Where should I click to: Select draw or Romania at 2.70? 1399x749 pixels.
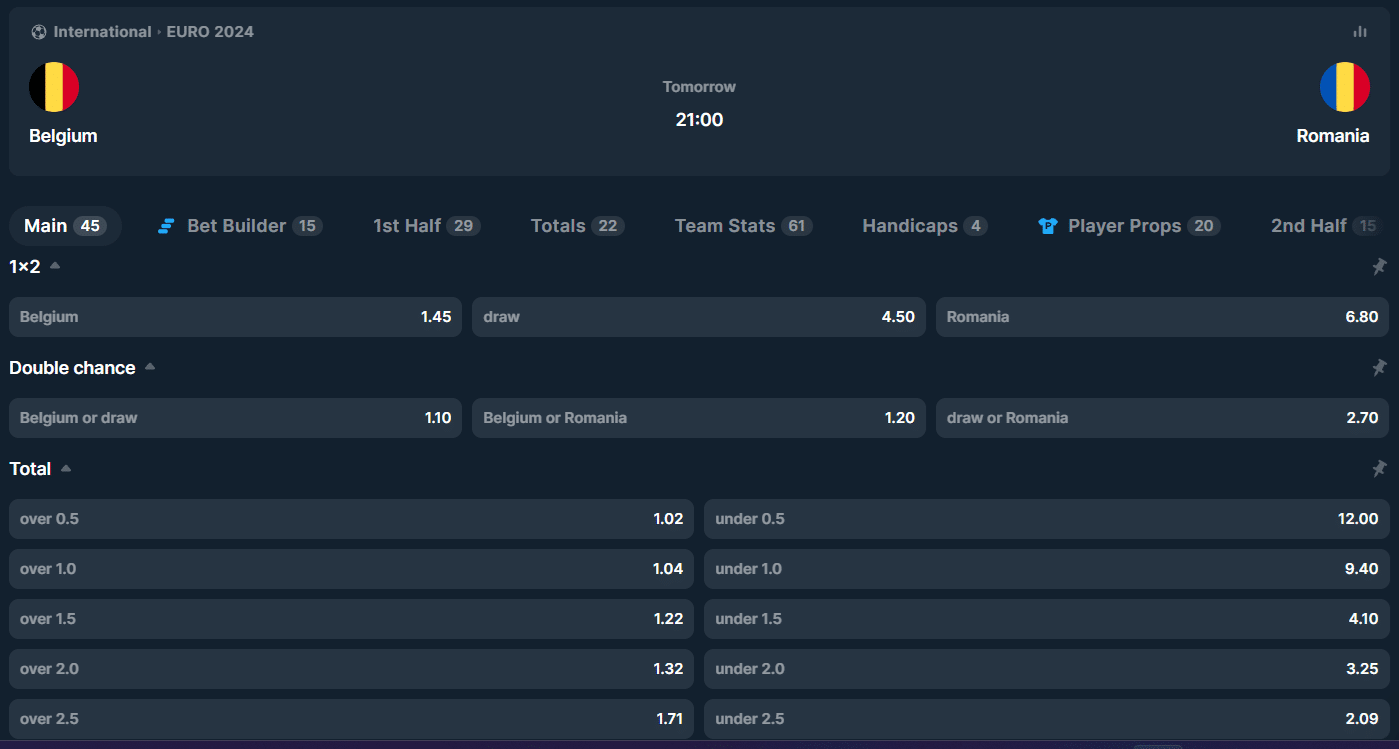pyautogui.click(x=1162, y=418)
